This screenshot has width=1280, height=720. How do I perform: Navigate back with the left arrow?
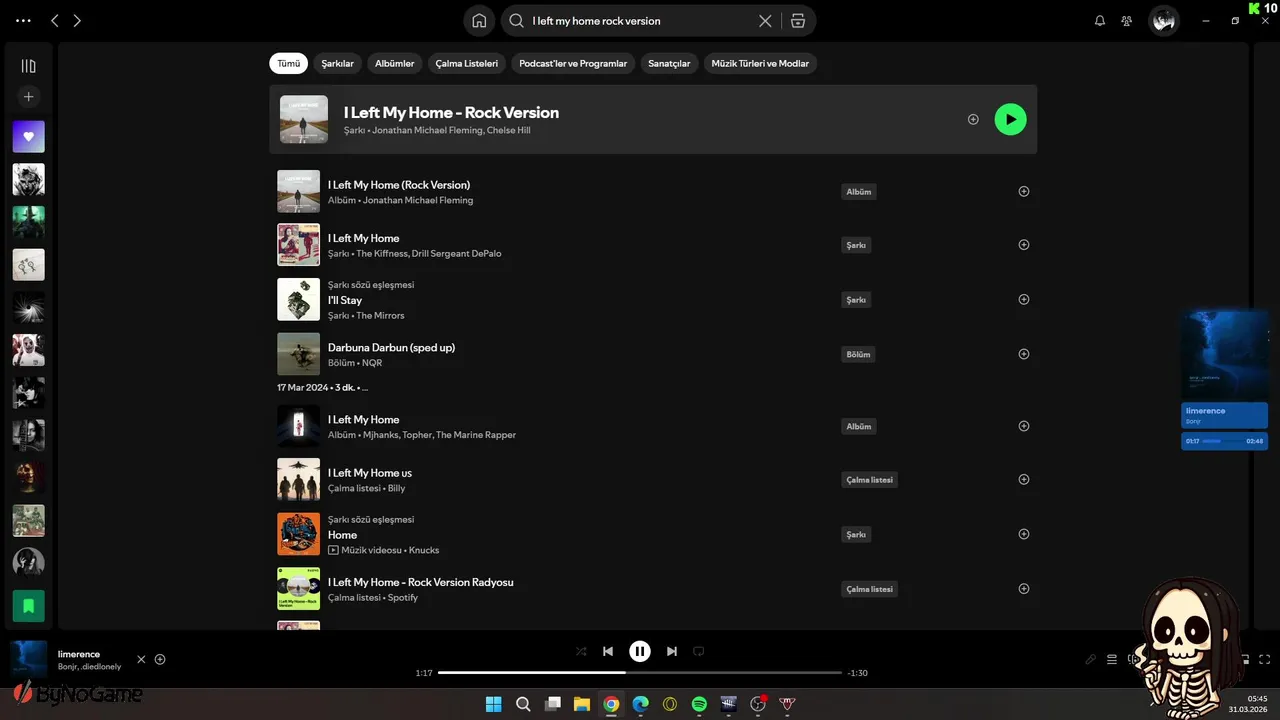click(x=55, y=21)
